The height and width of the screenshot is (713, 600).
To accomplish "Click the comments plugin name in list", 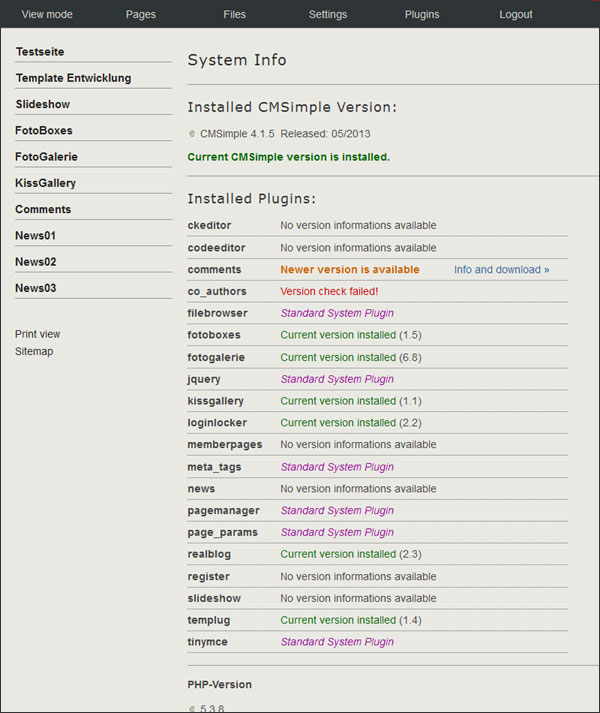I will click(214, 270).
